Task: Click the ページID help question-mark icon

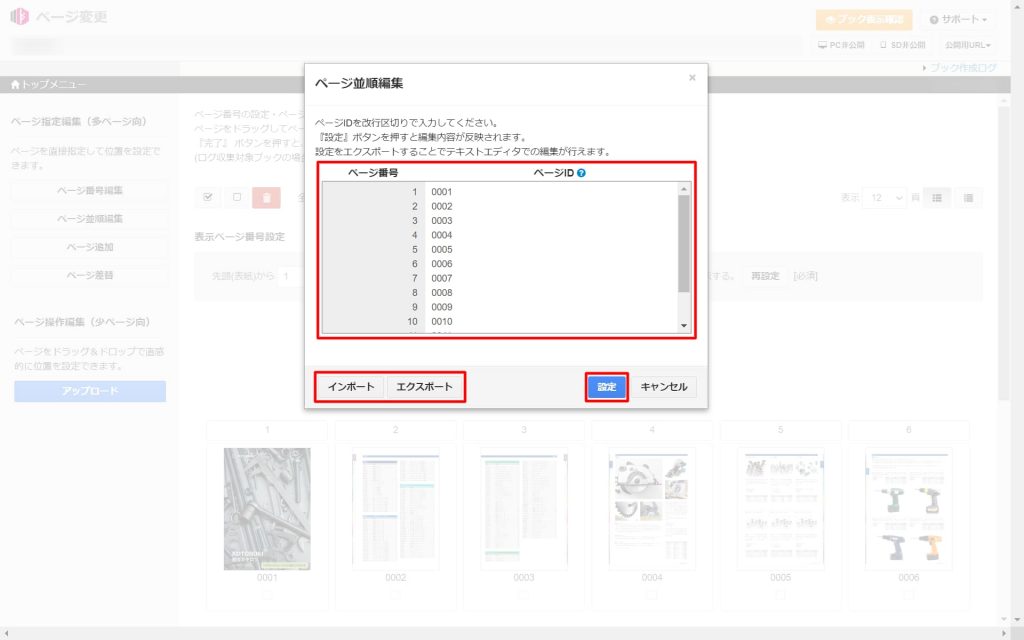Action: 581,173
